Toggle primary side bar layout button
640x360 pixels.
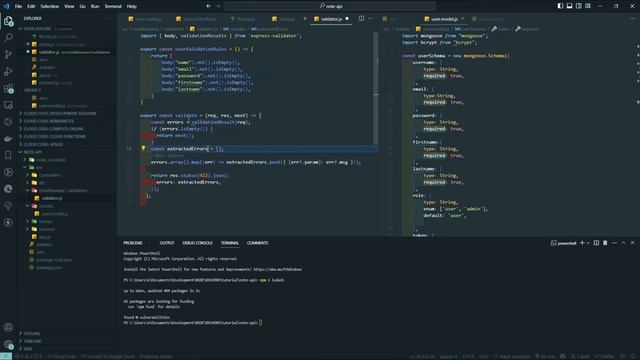tap(560, 6)
